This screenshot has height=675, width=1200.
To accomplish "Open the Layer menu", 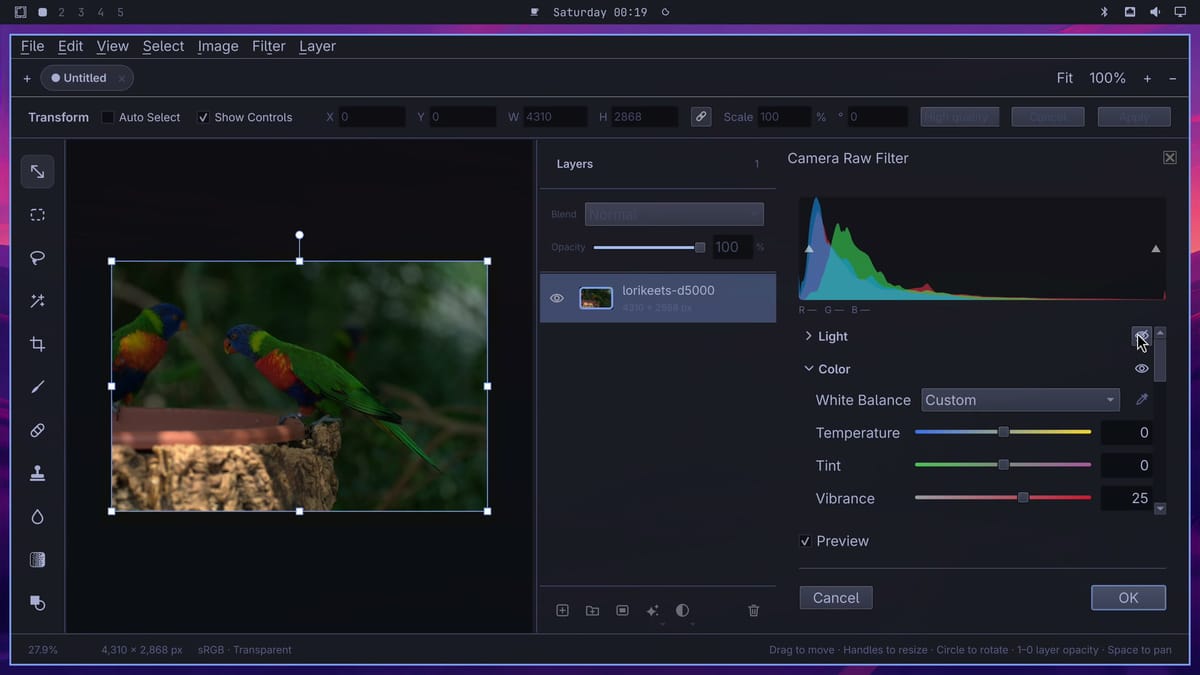I will coord(317,46).
